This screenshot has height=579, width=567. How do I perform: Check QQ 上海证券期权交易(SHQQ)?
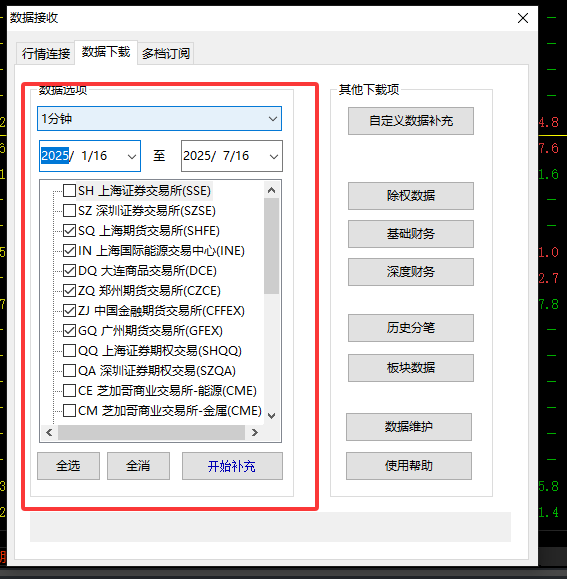69,350
